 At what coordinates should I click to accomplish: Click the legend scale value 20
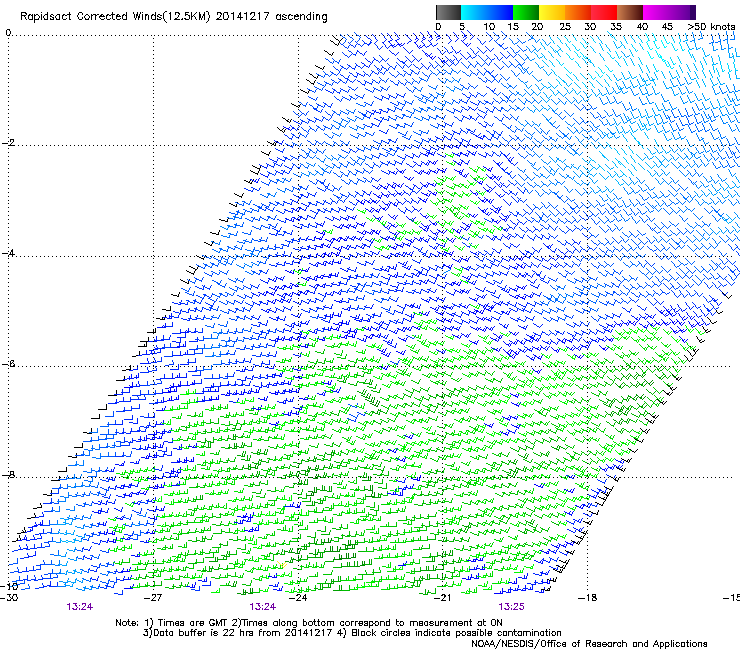(537, 27)
